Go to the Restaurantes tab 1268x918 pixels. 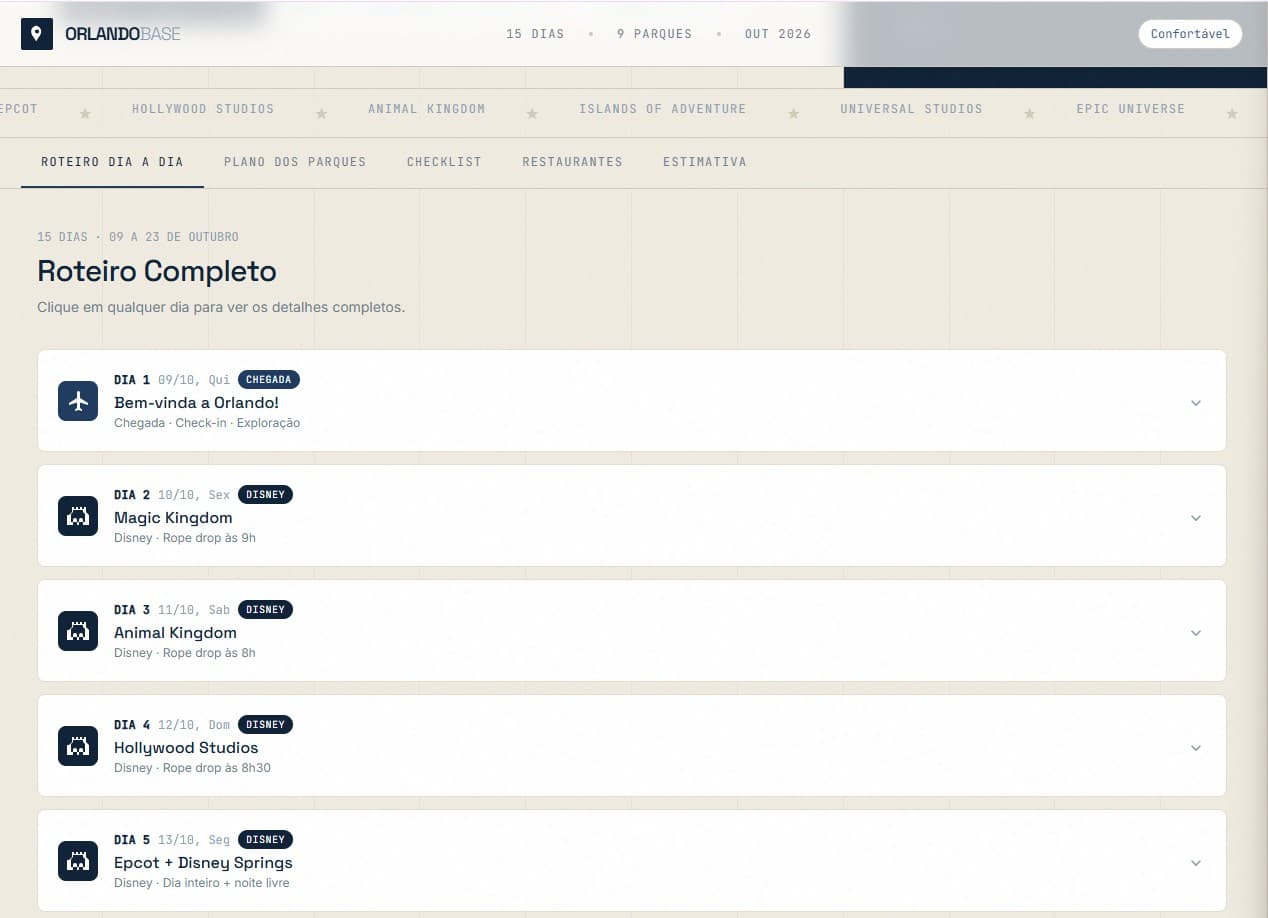(x=572, y=162)
